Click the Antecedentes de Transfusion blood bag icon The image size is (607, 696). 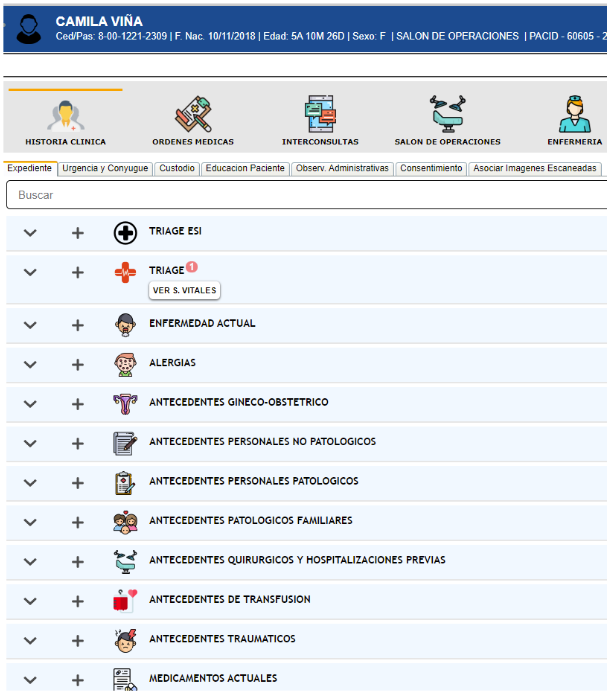[125, 600]
